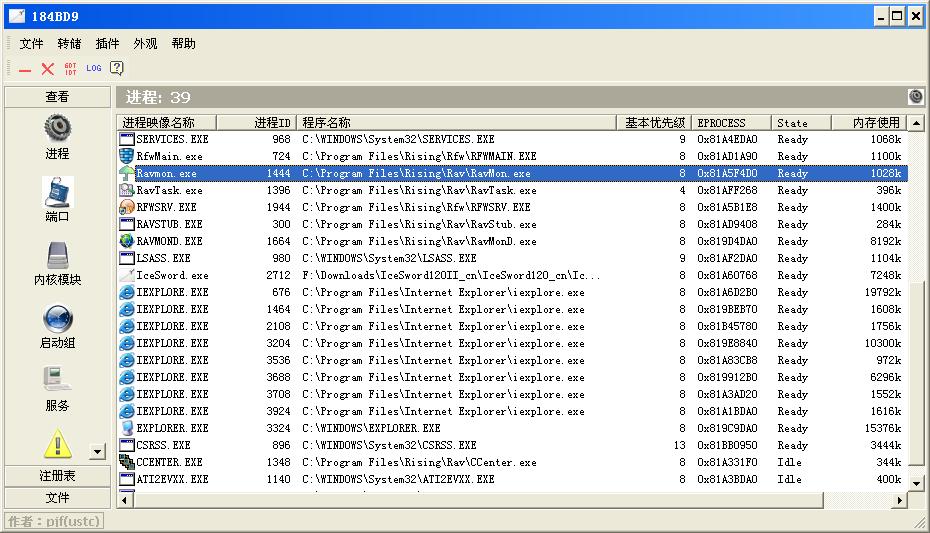This screenshot has width=930, height=533.
Task: Open the 插件 menu
Action: 107,43
